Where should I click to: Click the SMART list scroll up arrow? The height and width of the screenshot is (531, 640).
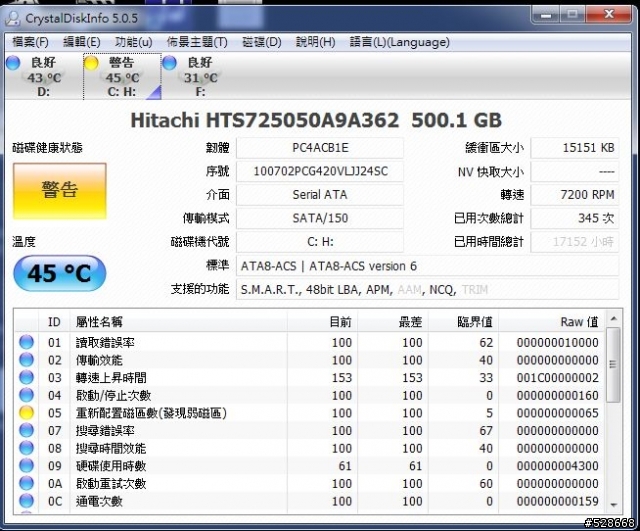(x=613, y=319)
